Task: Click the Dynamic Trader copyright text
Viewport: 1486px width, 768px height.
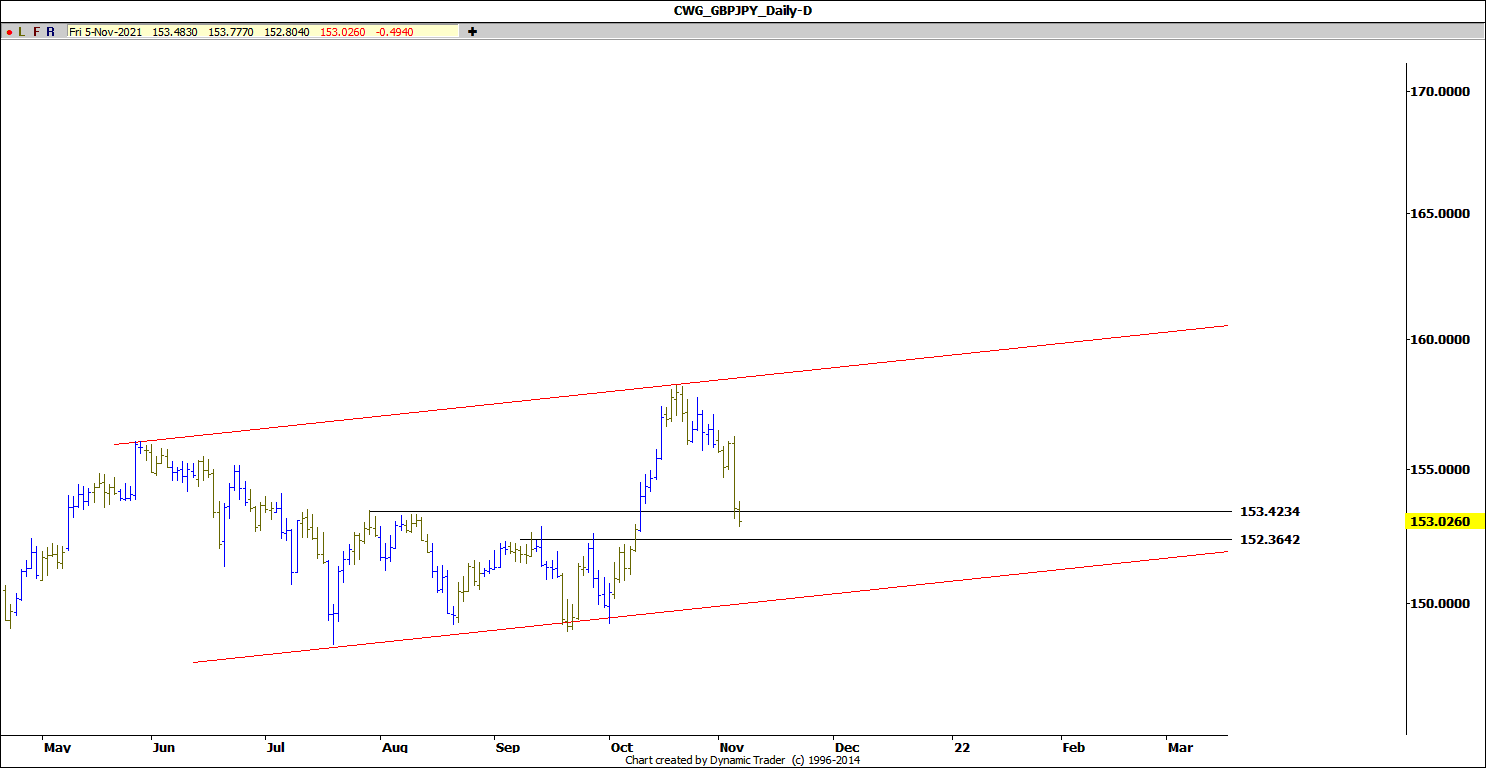Action: point(742,760)
